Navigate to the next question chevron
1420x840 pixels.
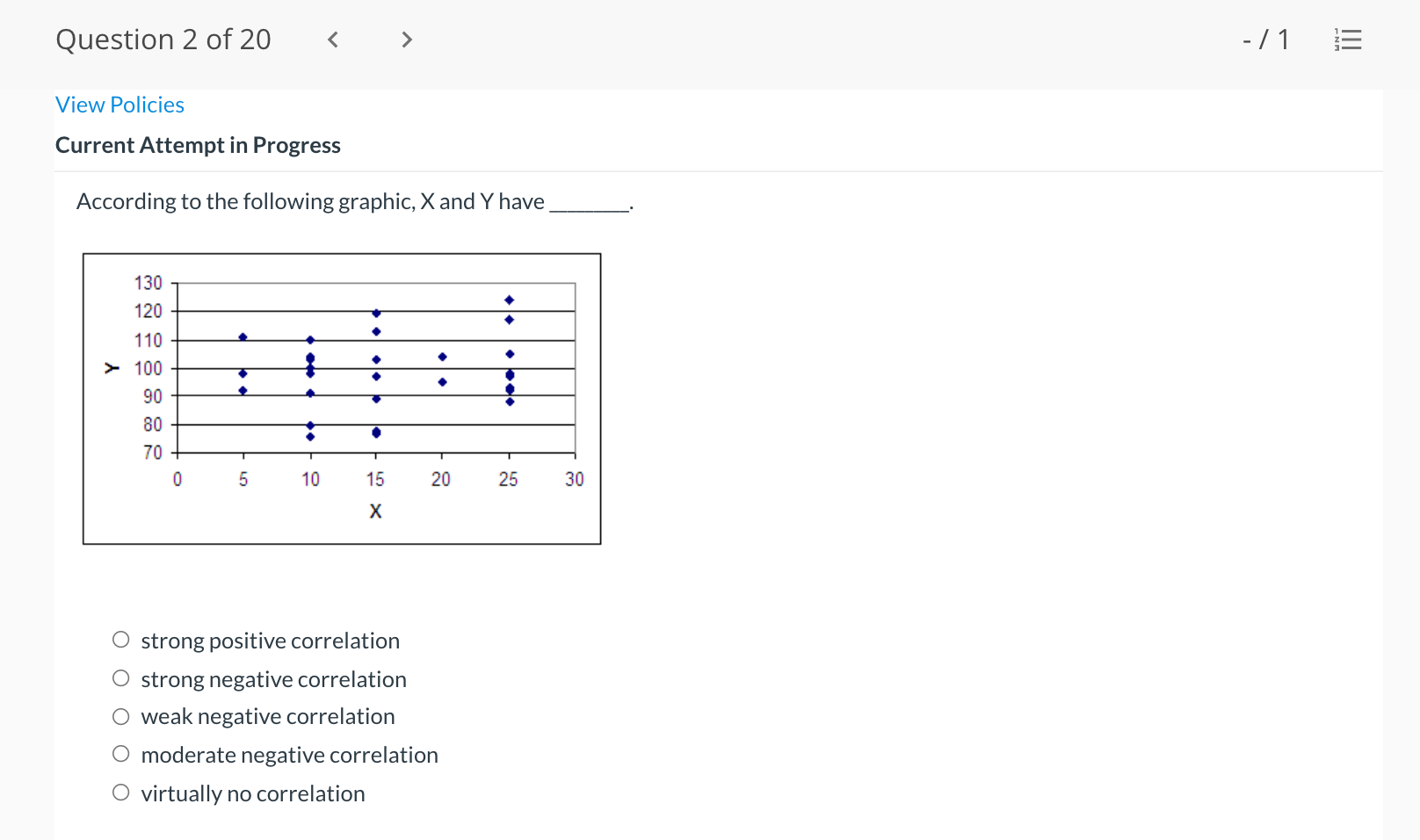point(407,39)
